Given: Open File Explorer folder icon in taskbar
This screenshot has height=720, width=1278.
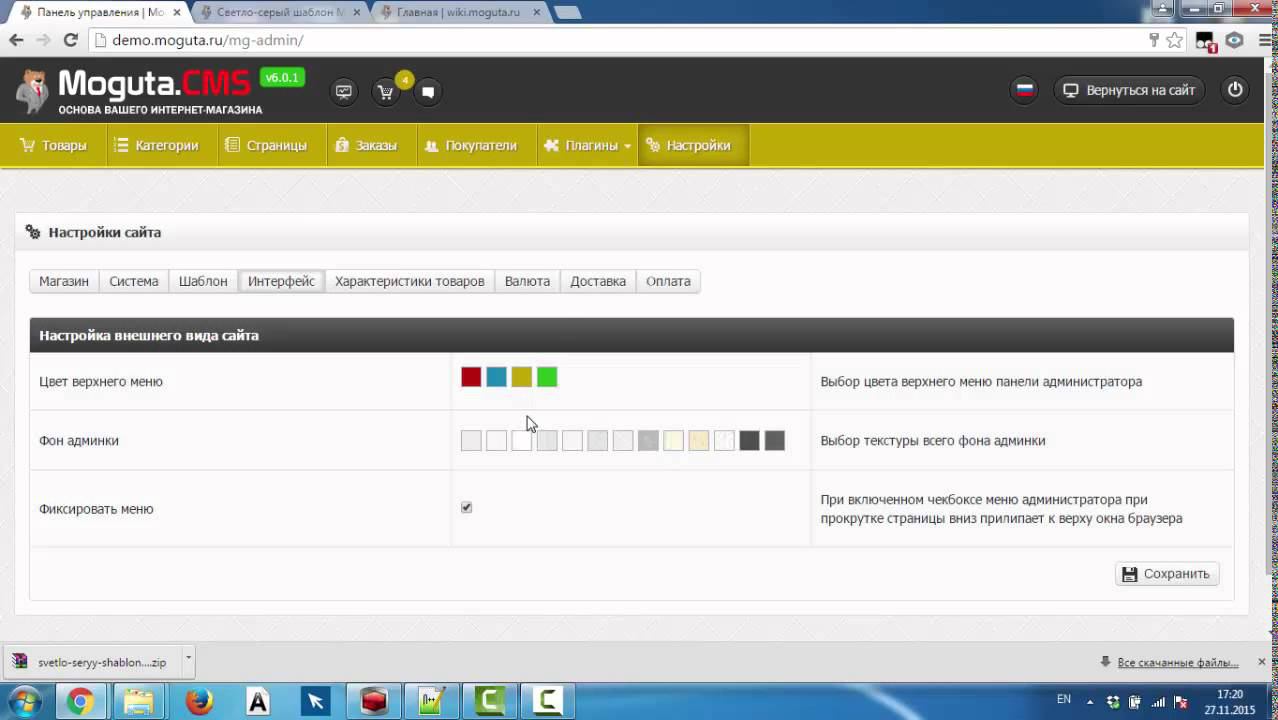Looking at the screenshot, I should click(139, 701).
